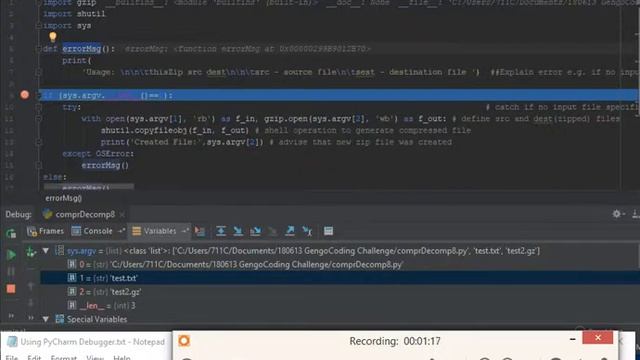This screenshot has width=640, height=360.
Task: Click the Special Variables row label
Action: 97,319
